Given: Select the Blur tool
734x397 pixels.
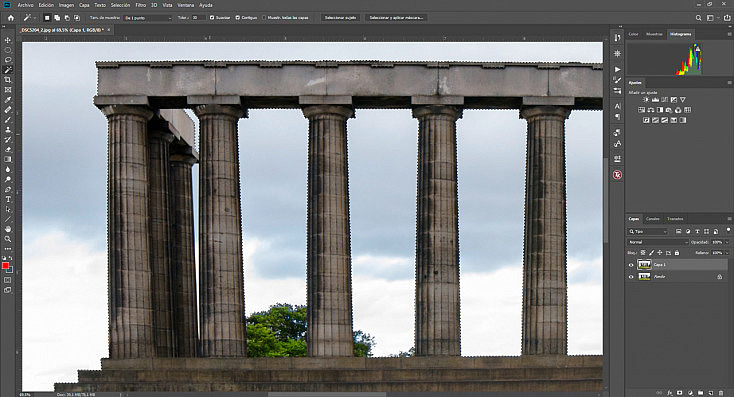Looking at the screenshot, I should pos(8,169).
